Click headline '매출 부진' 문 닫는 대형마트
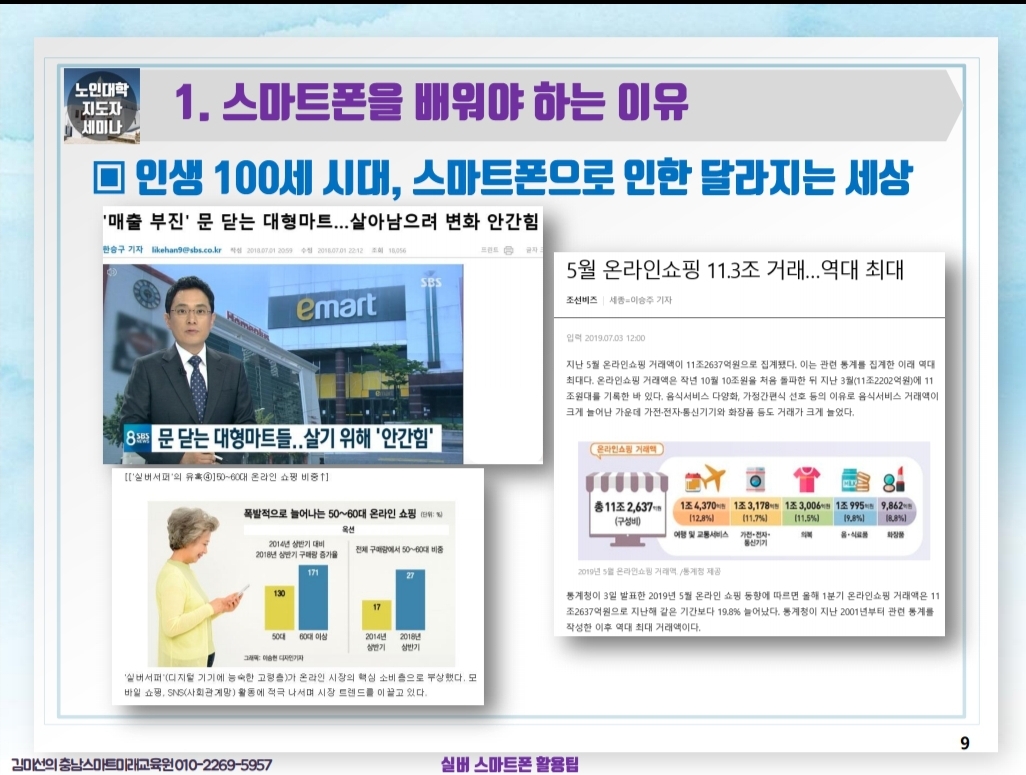The height and width of the screenshot is (775, 1026). [x=321, y=221]
